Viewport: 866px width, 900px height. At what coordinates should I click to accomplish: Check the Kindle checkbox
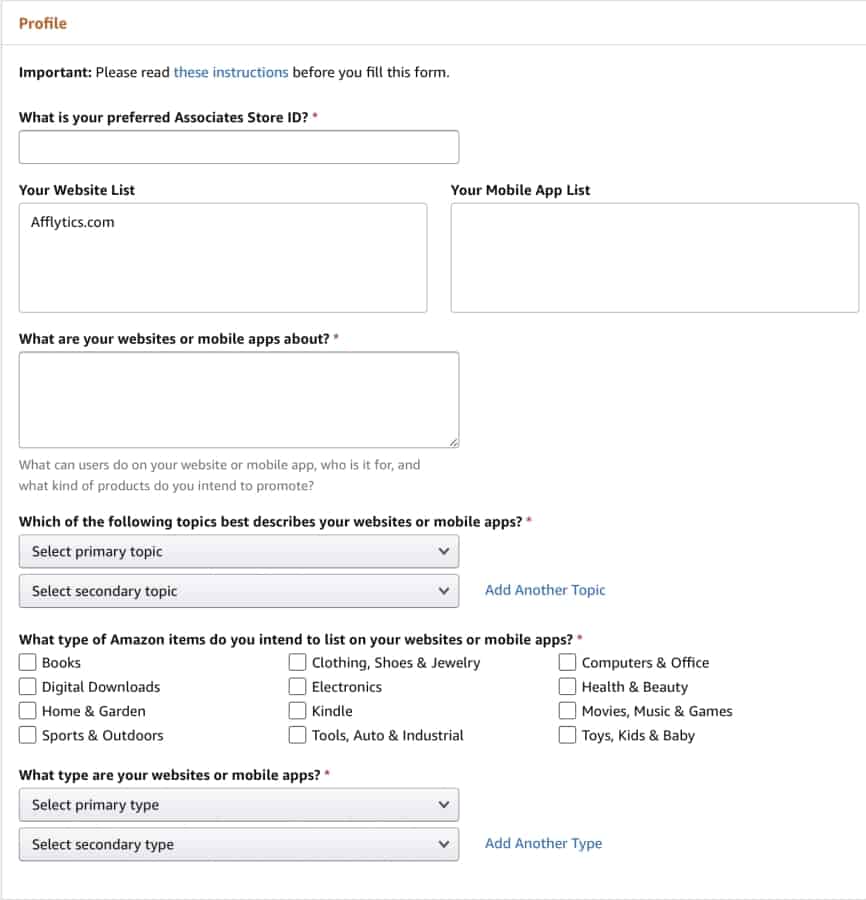coord(297,711)
